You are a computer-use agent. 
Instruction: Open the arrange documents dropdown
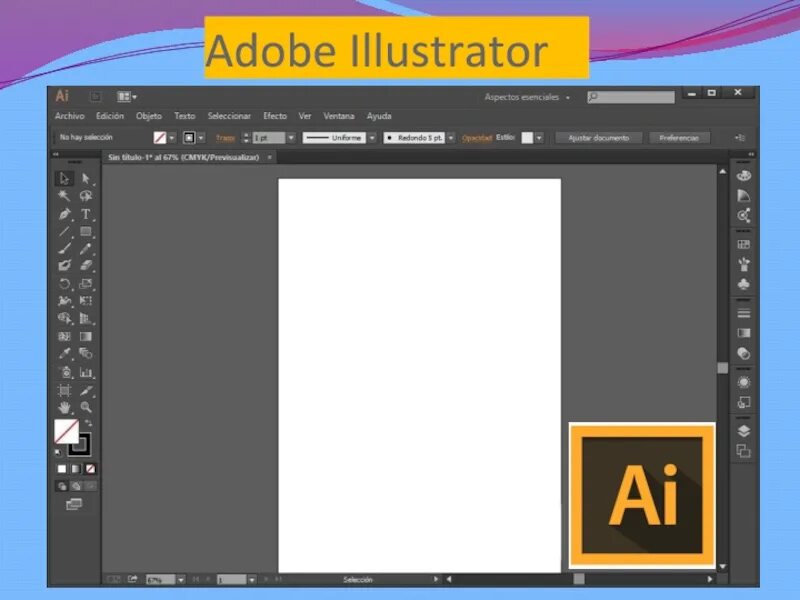[127, 96]
